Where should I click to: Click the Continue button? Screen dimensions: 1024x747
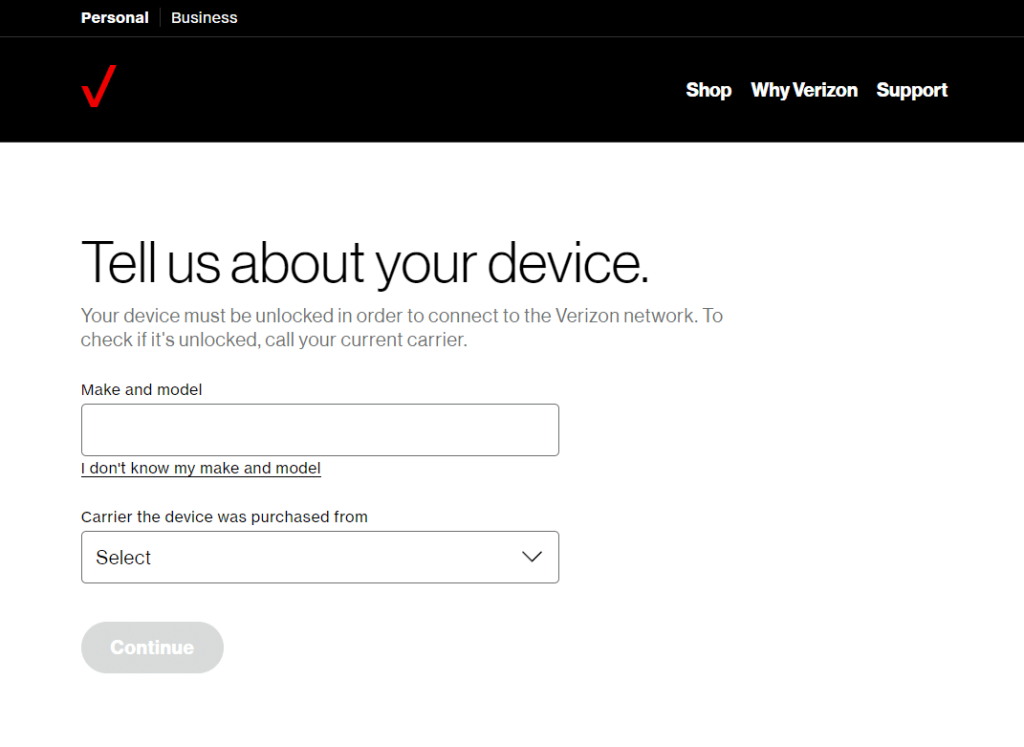pos(152,647)
